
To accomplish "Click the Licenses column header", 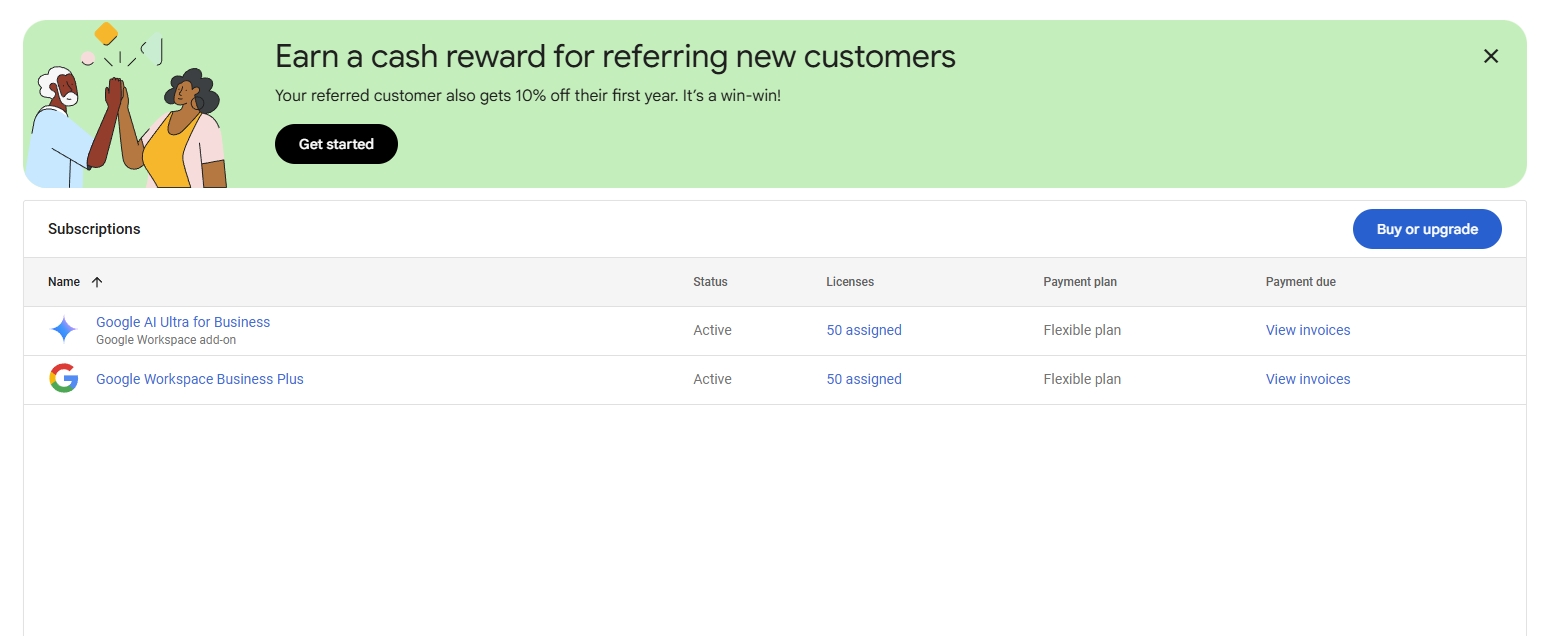I will pyautogui.click(x=850, y=282).
